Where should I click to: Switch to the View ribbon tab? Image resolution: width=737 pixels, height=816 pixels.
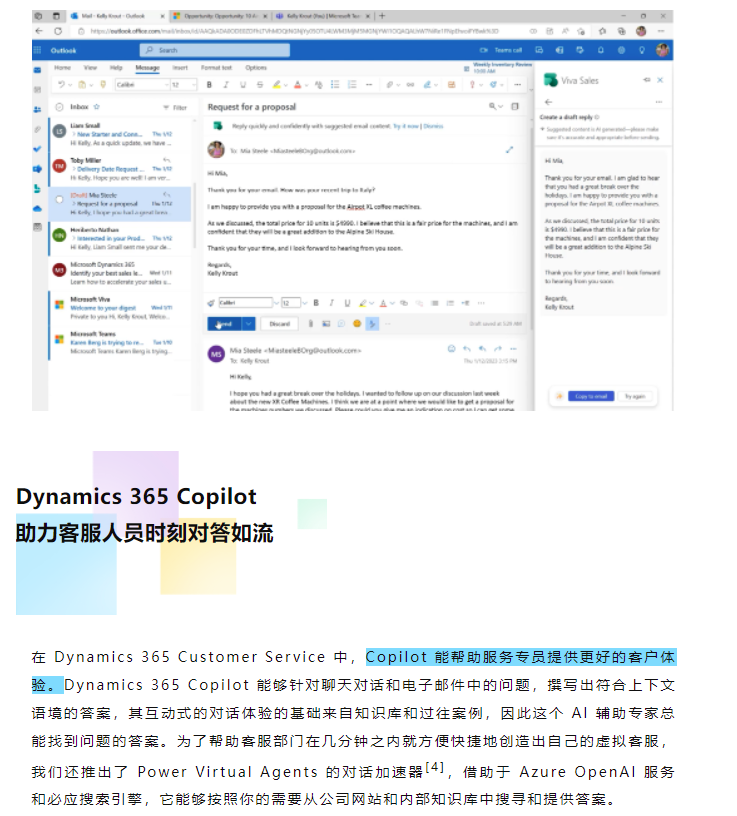click(x=90, y=68)
